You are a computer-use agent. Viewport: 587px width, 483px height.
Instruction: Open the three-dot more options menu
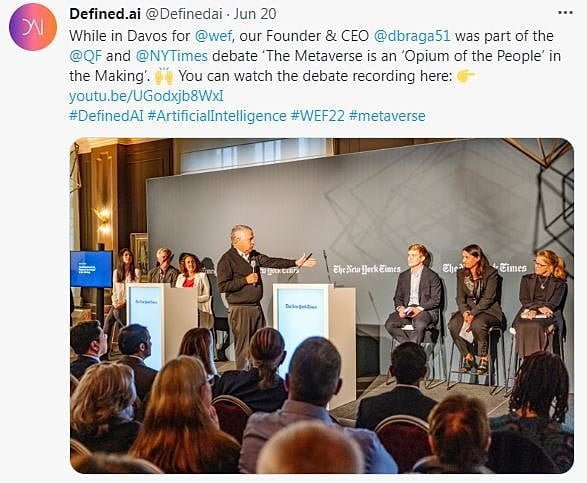click(x=565, y=12)
